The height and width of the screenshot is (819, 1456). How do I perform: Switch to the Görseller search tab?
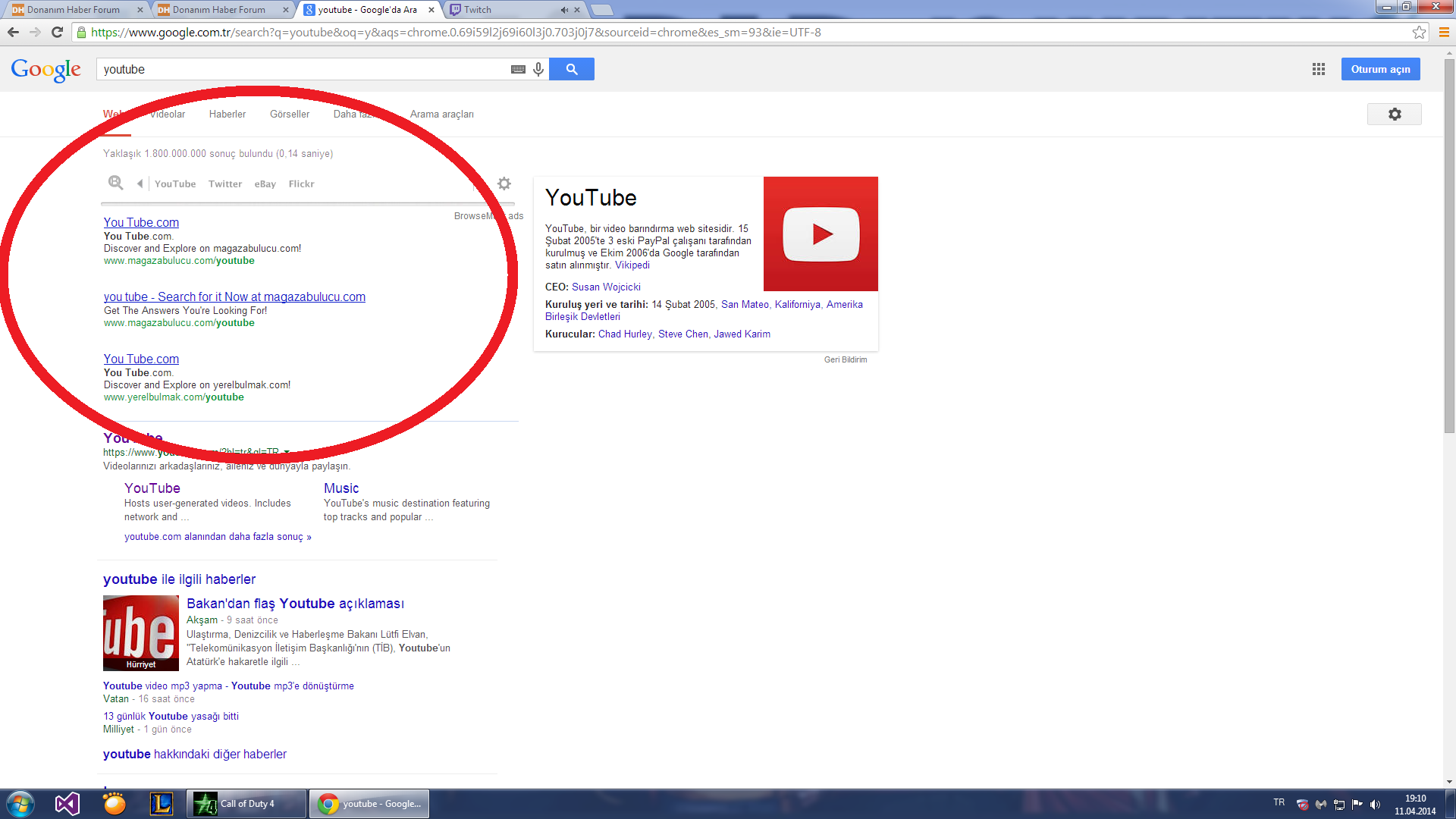(x=290, y=114)
